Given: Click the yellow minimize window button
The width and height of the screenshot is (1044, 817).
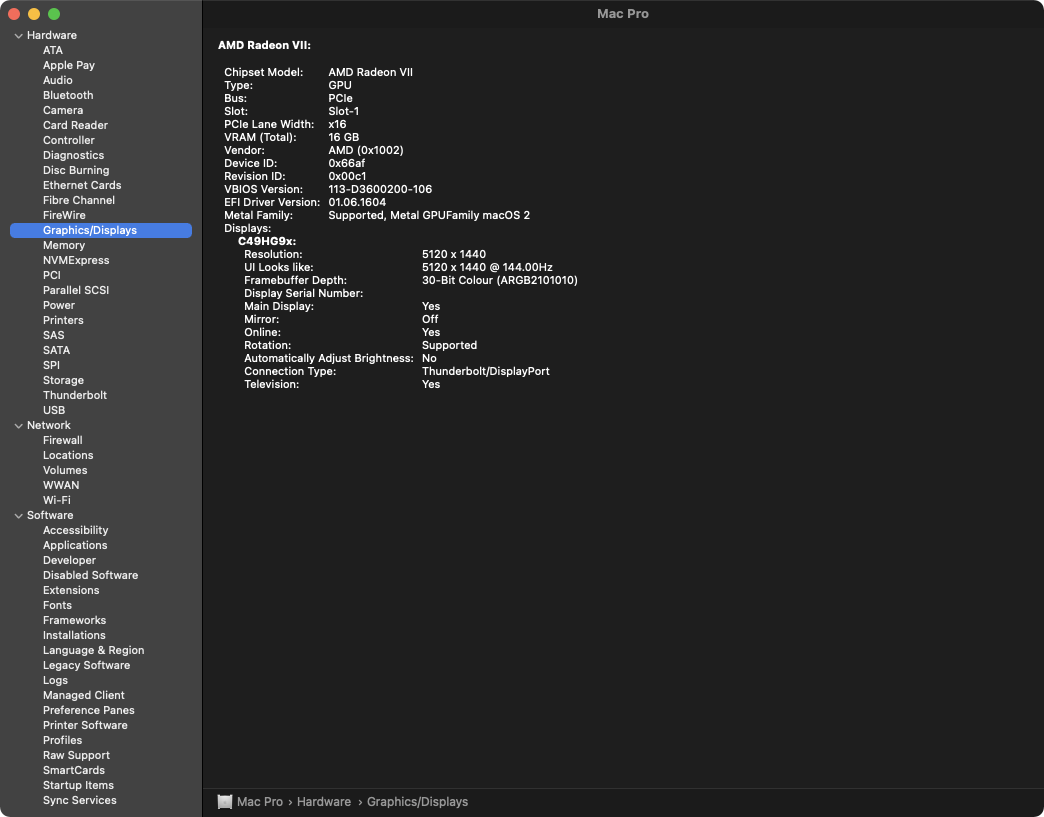Looking at the screenshot, I should [34, 14].
